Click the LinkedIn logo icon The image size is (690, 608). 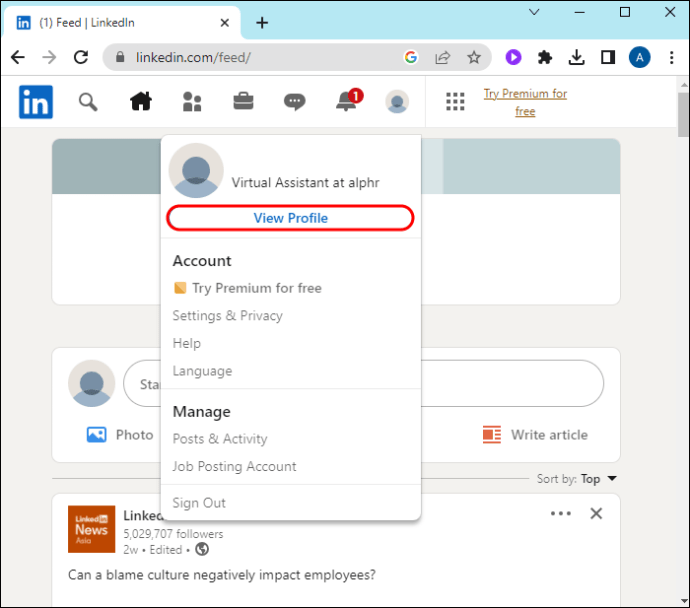tap(36, 102)
